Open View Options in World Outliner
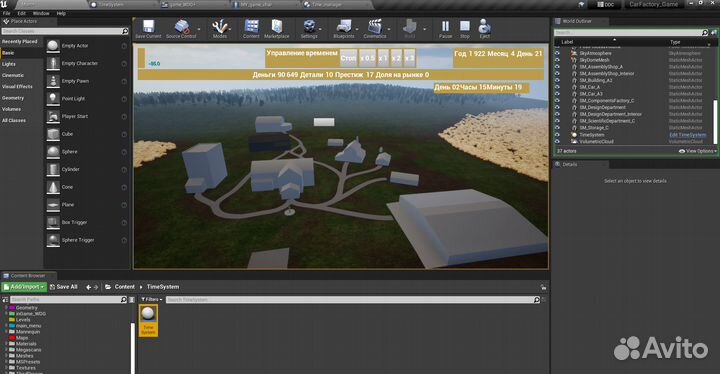Screen dimensions: 720x374 pyautogui.click(x=698, y=151)
